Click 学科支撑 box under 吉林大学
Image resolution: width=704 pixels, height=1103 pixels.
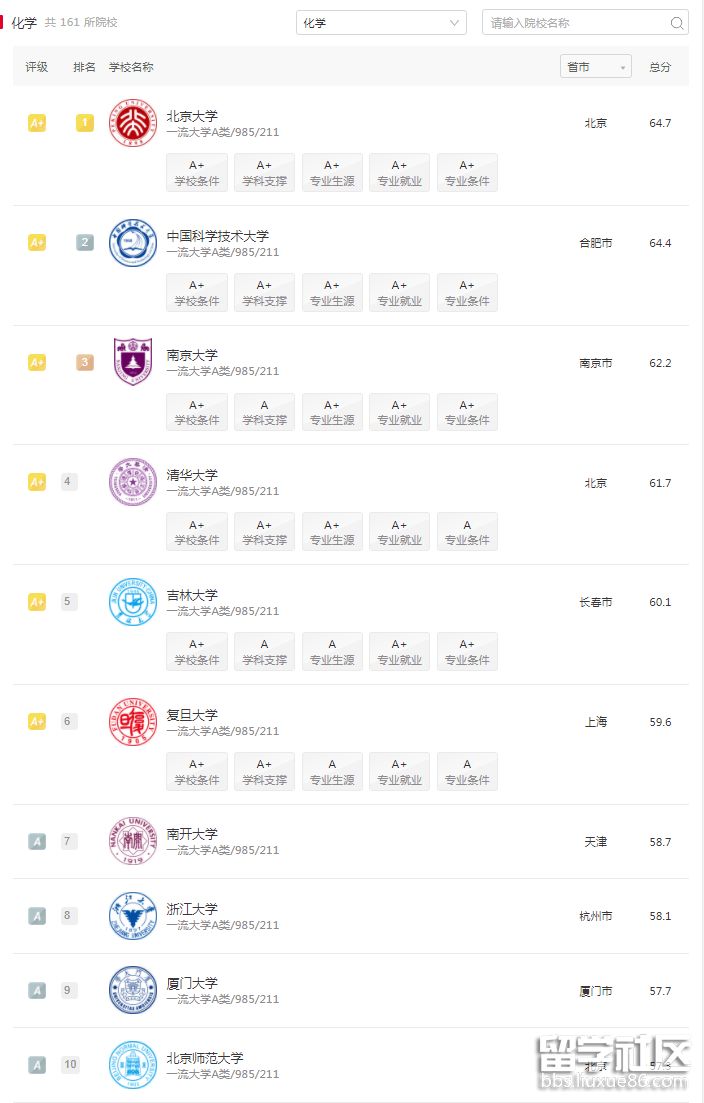click(264, 652)
